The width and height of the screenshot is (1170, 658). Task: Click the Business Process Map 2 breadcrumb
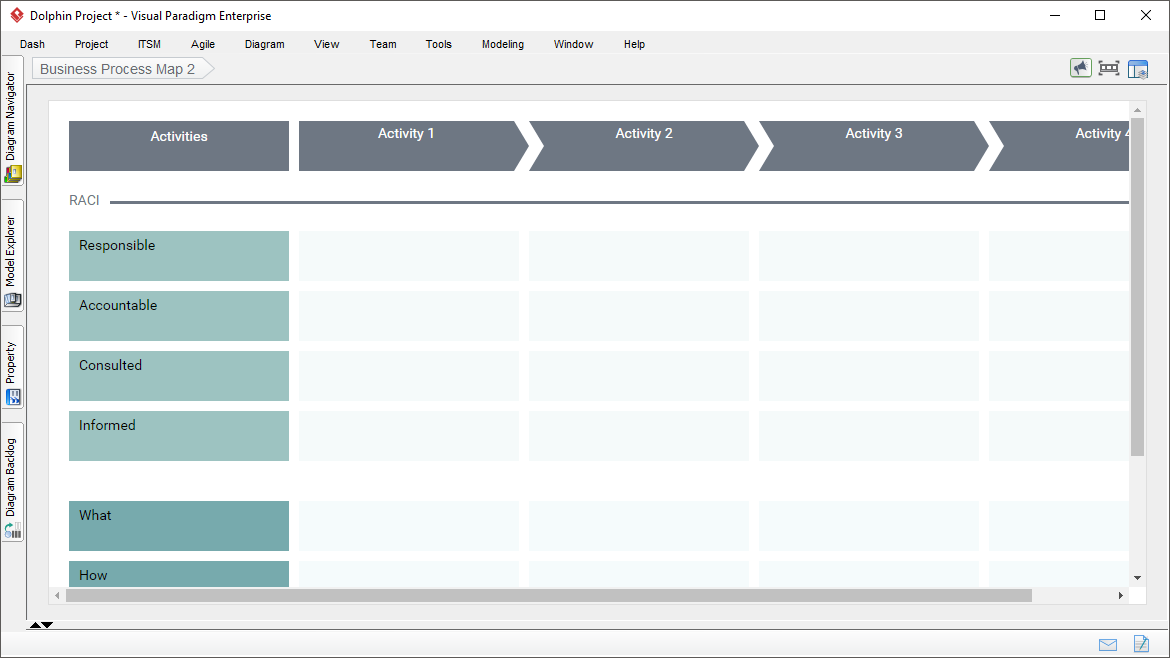point(123,69)
